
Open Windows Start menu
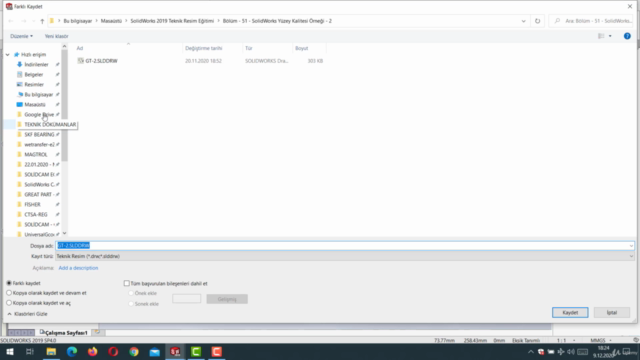tap(10, 351)
